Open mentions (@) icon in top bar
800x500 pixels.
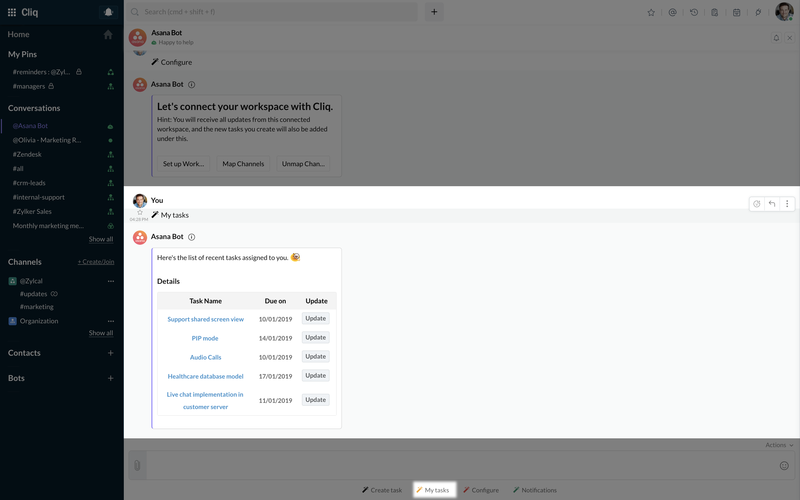point(672,12)
